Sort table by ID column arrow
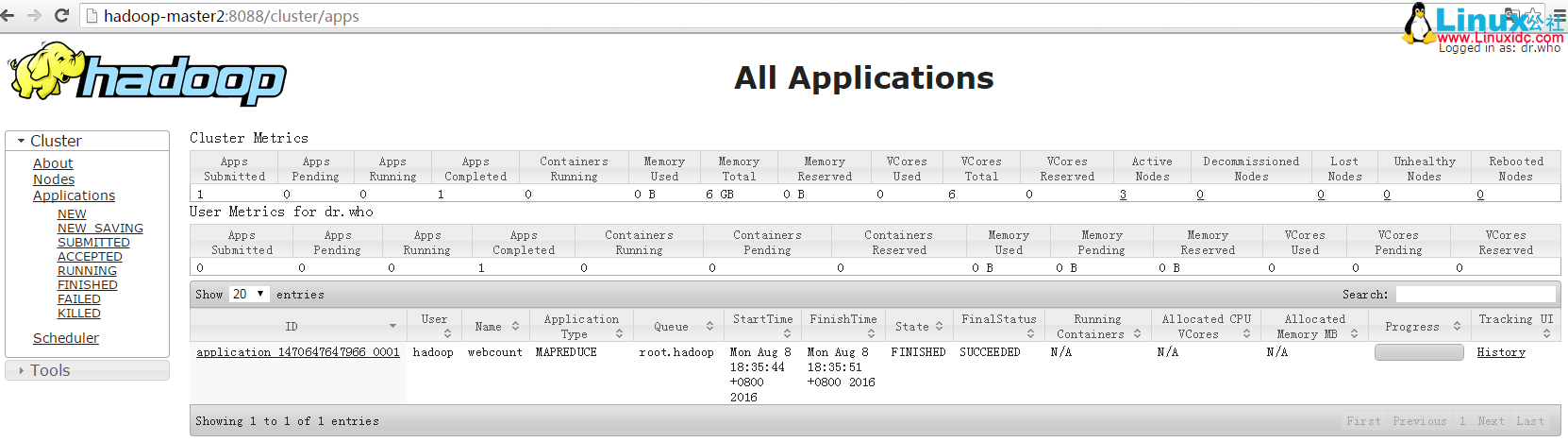Image resolution: width=1568 pixels, height=442 pixels. (392, 326)
